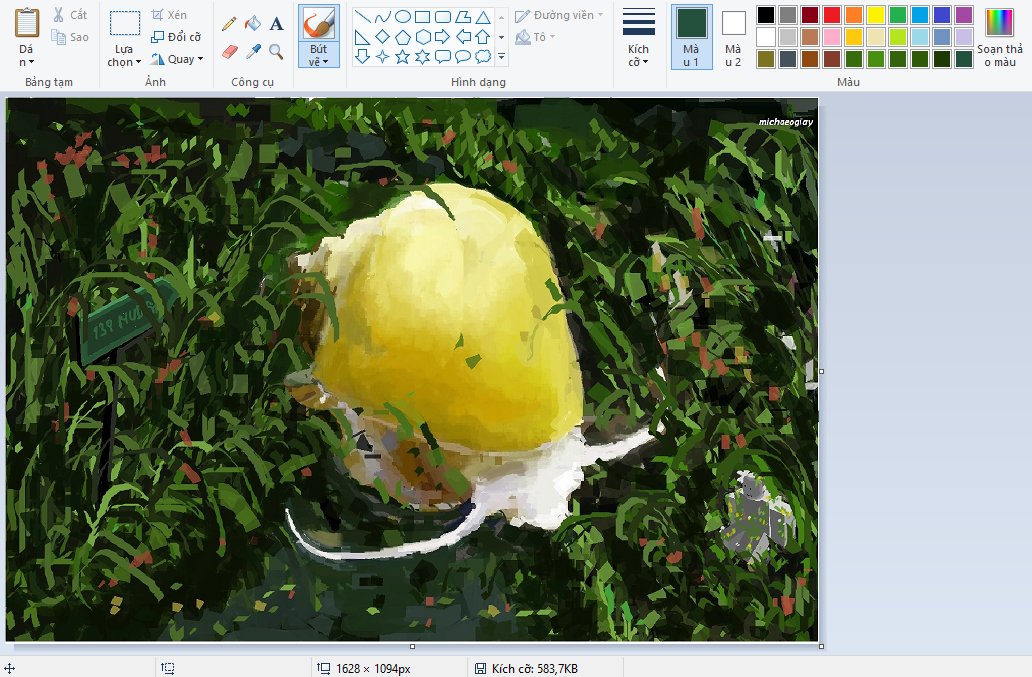This screenshot has height=677, width=1032.
Task: Select Màu 2 (Color 2) box
Action: [733, 37]
